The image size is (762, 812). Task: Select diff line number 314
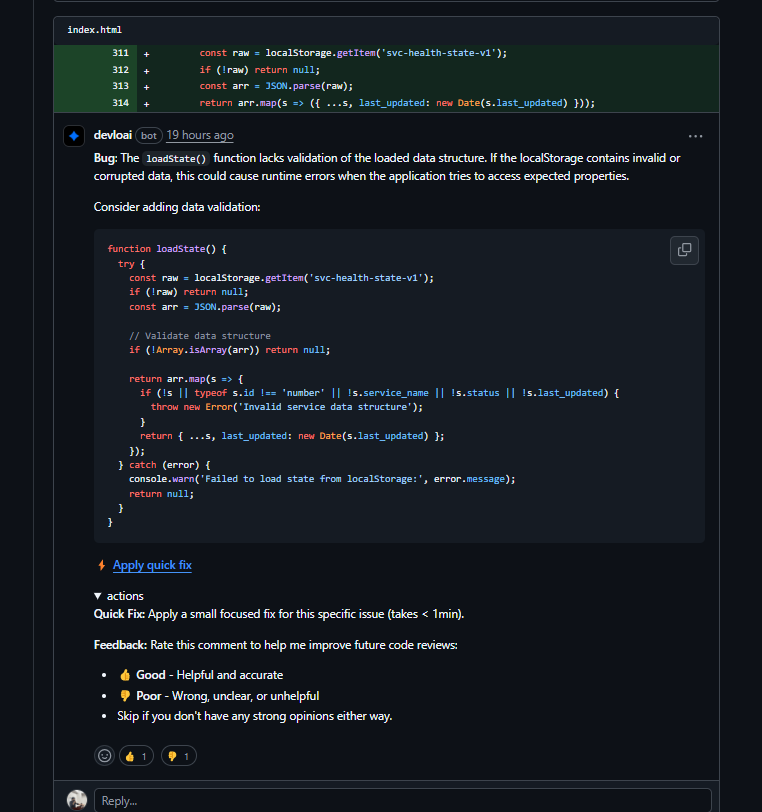click(x=121, y=103)
